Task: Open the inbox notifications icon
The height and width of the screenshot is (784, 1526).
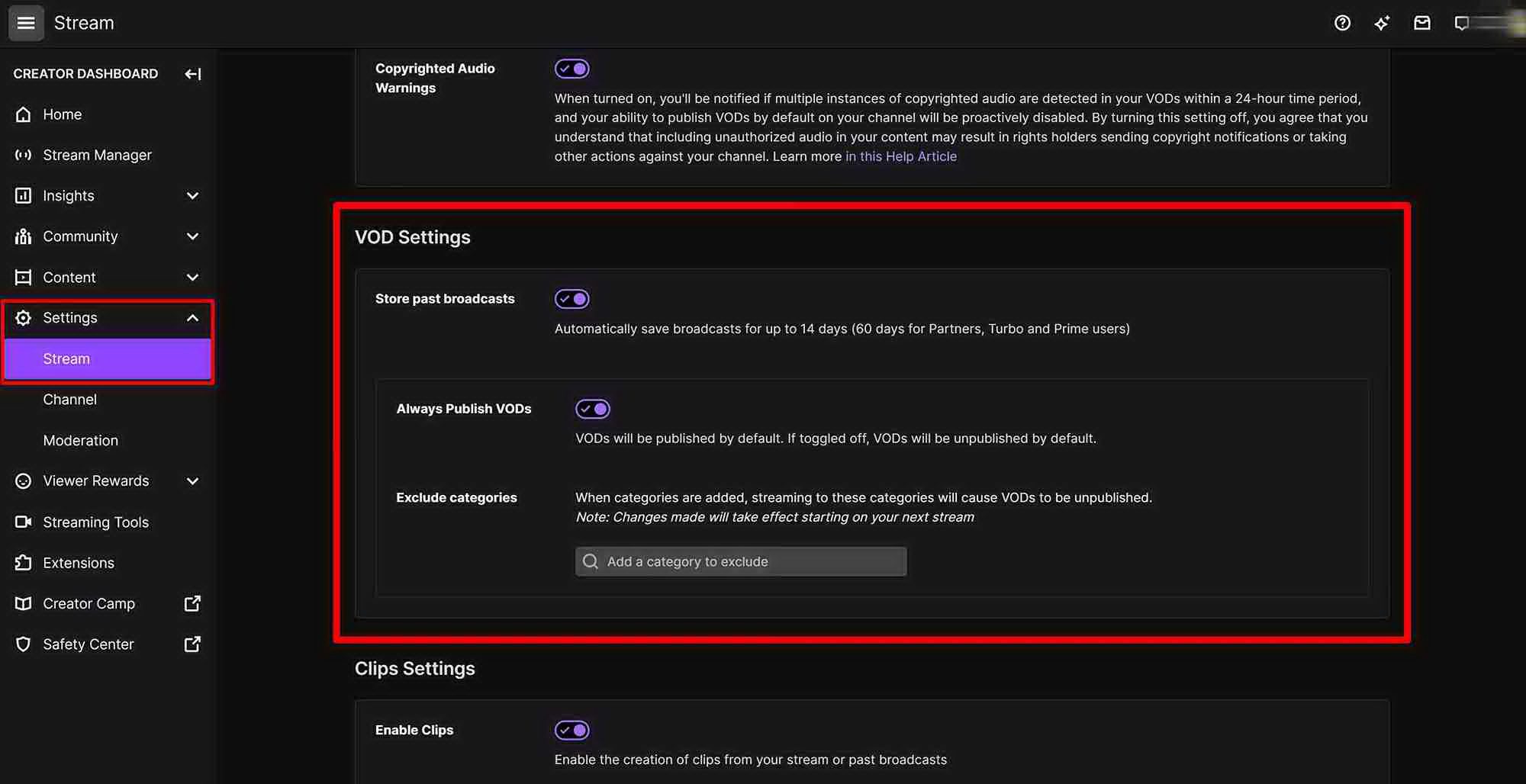Action: coord(1422,23)
